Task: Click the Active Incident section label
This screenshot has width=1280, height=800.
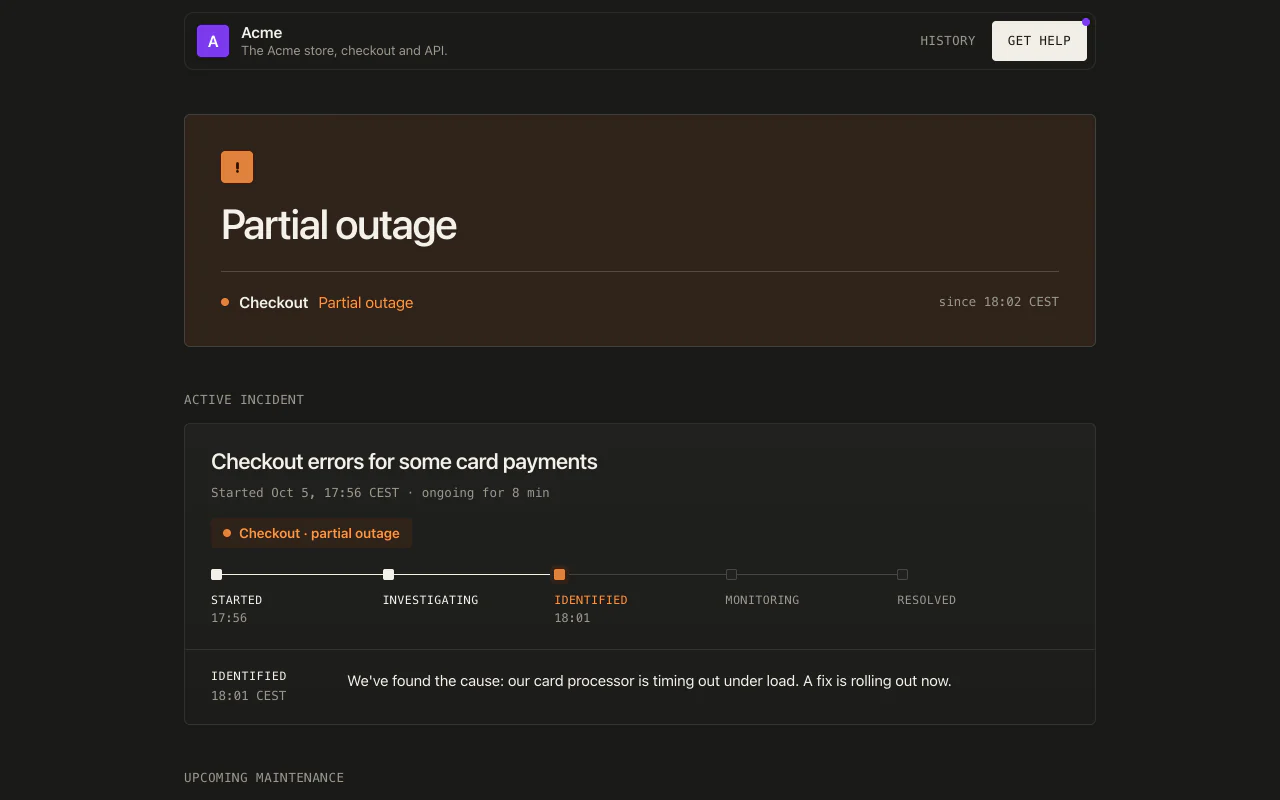Action: click(244, 400)
